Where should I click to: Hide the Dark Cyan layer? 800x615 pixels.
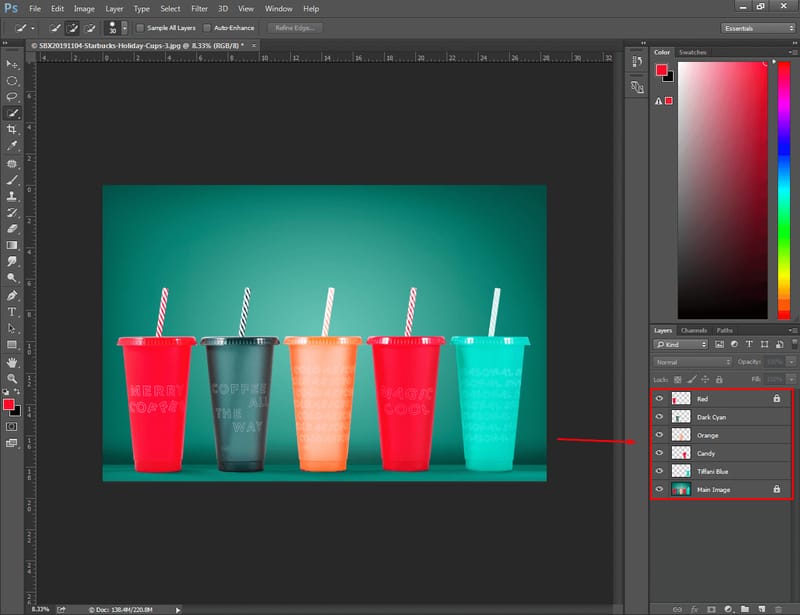point(659,417)
